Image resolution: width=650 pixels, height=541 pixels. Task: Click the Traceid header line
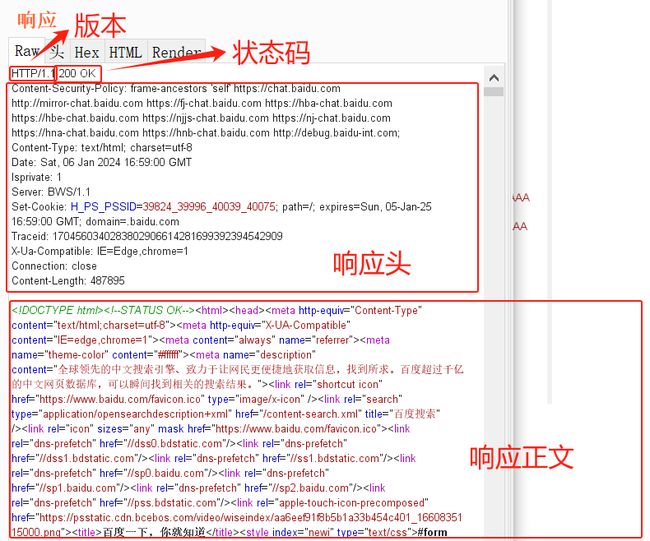pyautogui.click(x=147, y=236)
